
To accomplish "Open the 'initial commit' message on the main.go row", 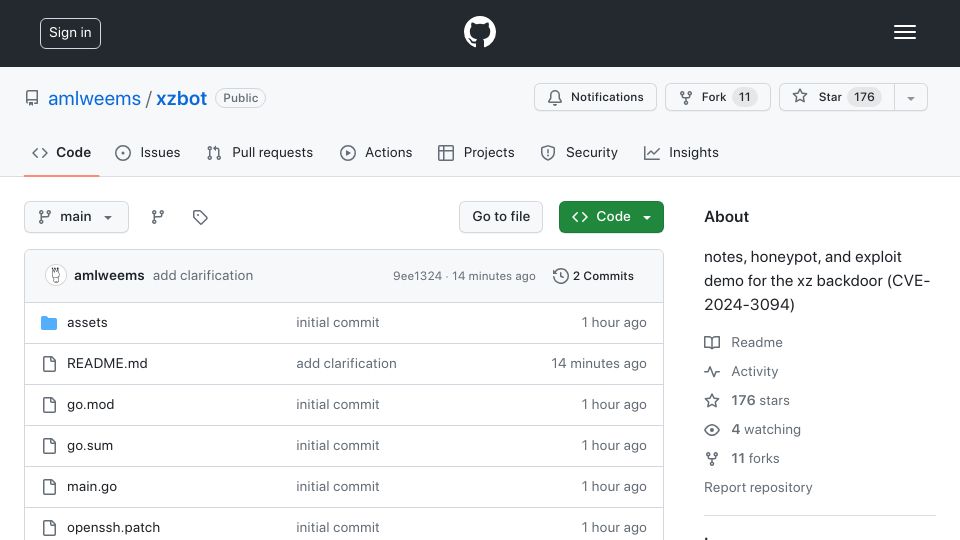I will pos(338,487).
